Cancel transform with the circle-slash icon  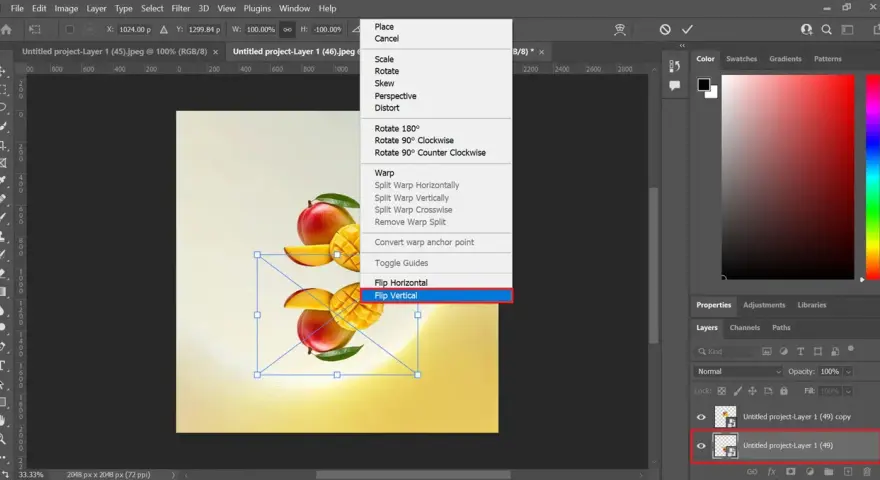pyautogui.click(x=665, y=29)
